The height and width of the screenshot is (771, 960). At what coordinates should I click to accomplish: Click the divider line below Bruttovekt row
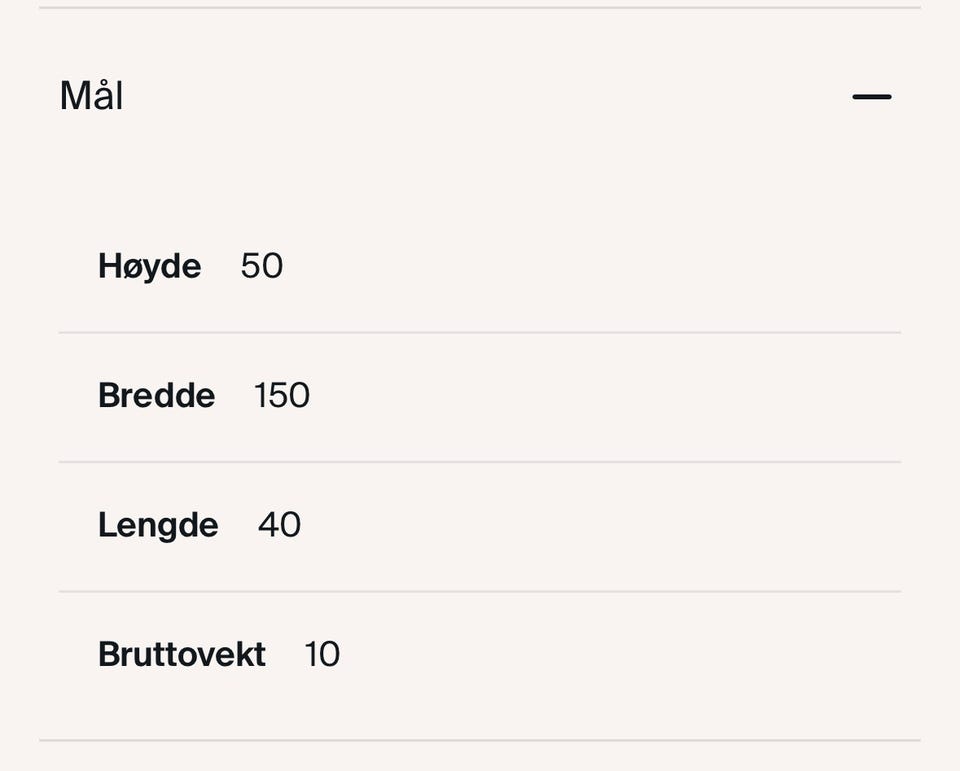480,740
